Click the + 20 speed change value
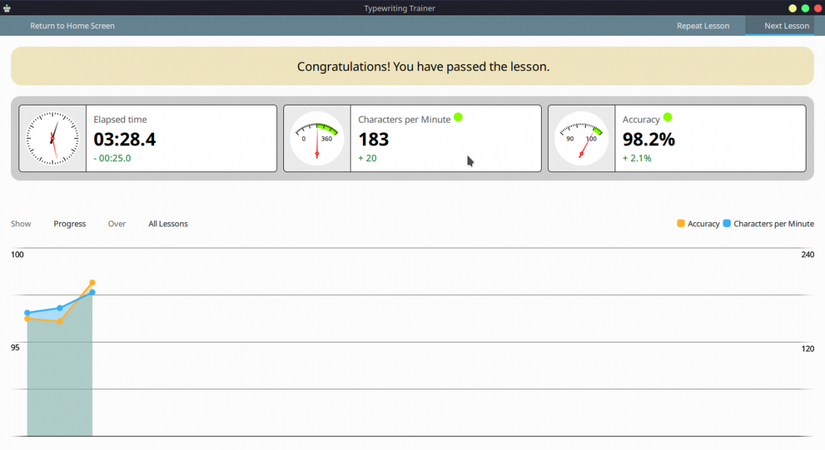 367,158
